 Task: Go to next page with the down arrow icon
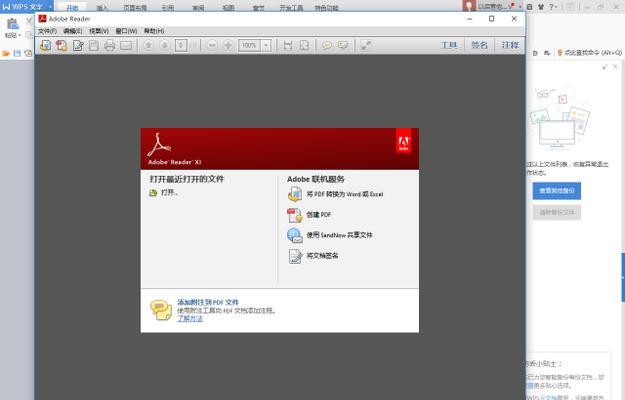click(x=165, y=45)
